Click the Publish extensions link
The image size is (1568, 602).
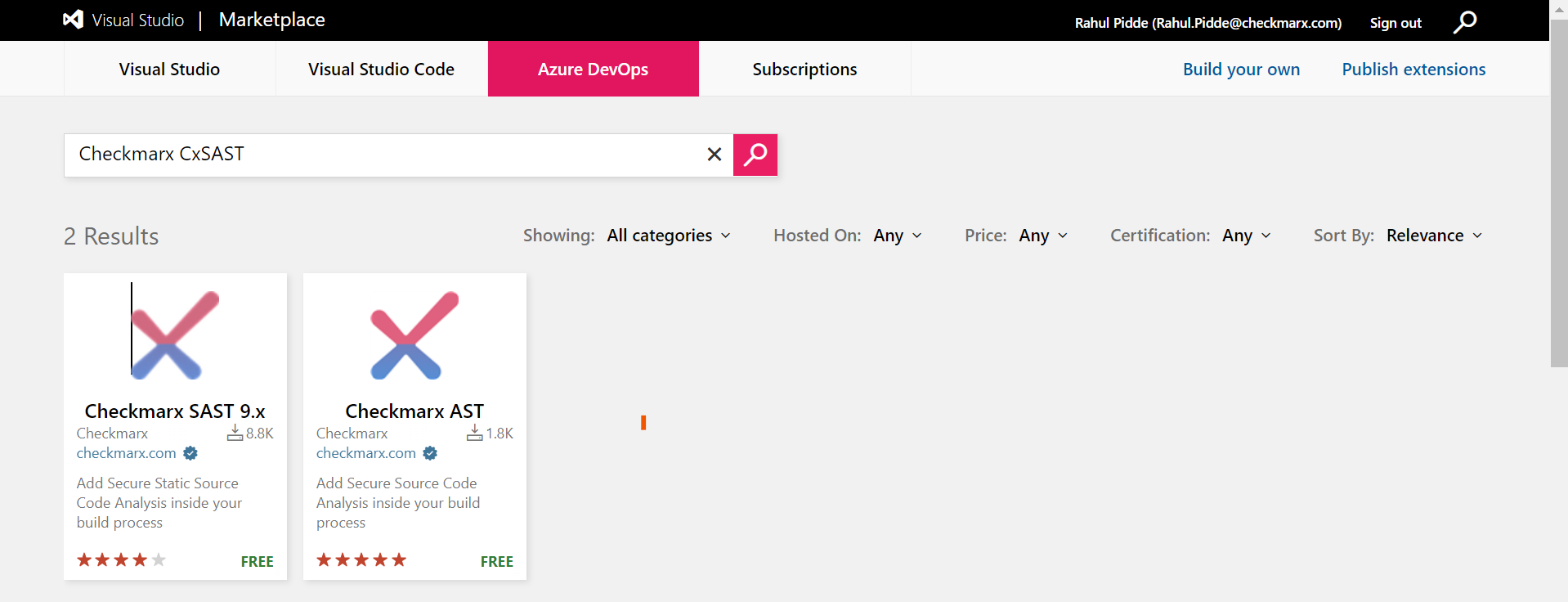click(x=1413, y=70)
